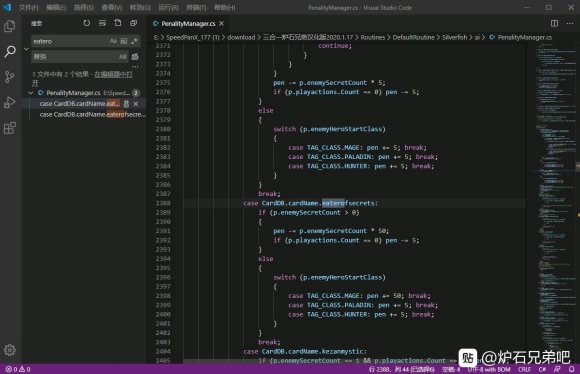Open the Terminal menu
580x374 pixels.
pos(196,7)
